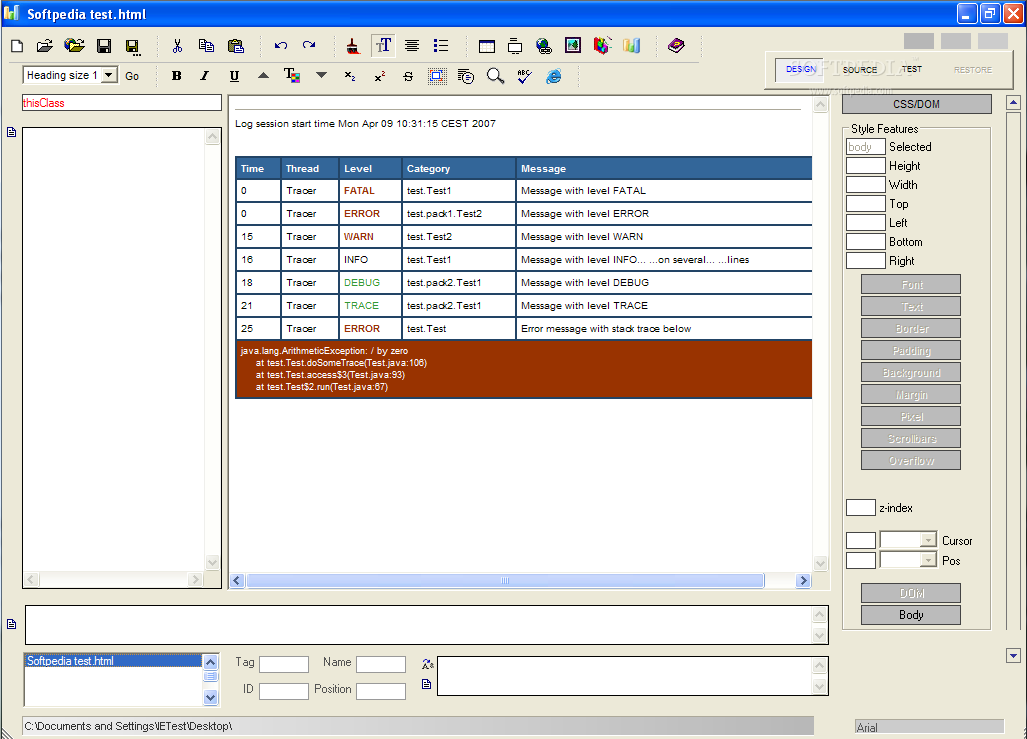
Task: Click the Save floppy disk icon
Action: tap(104, 46)
